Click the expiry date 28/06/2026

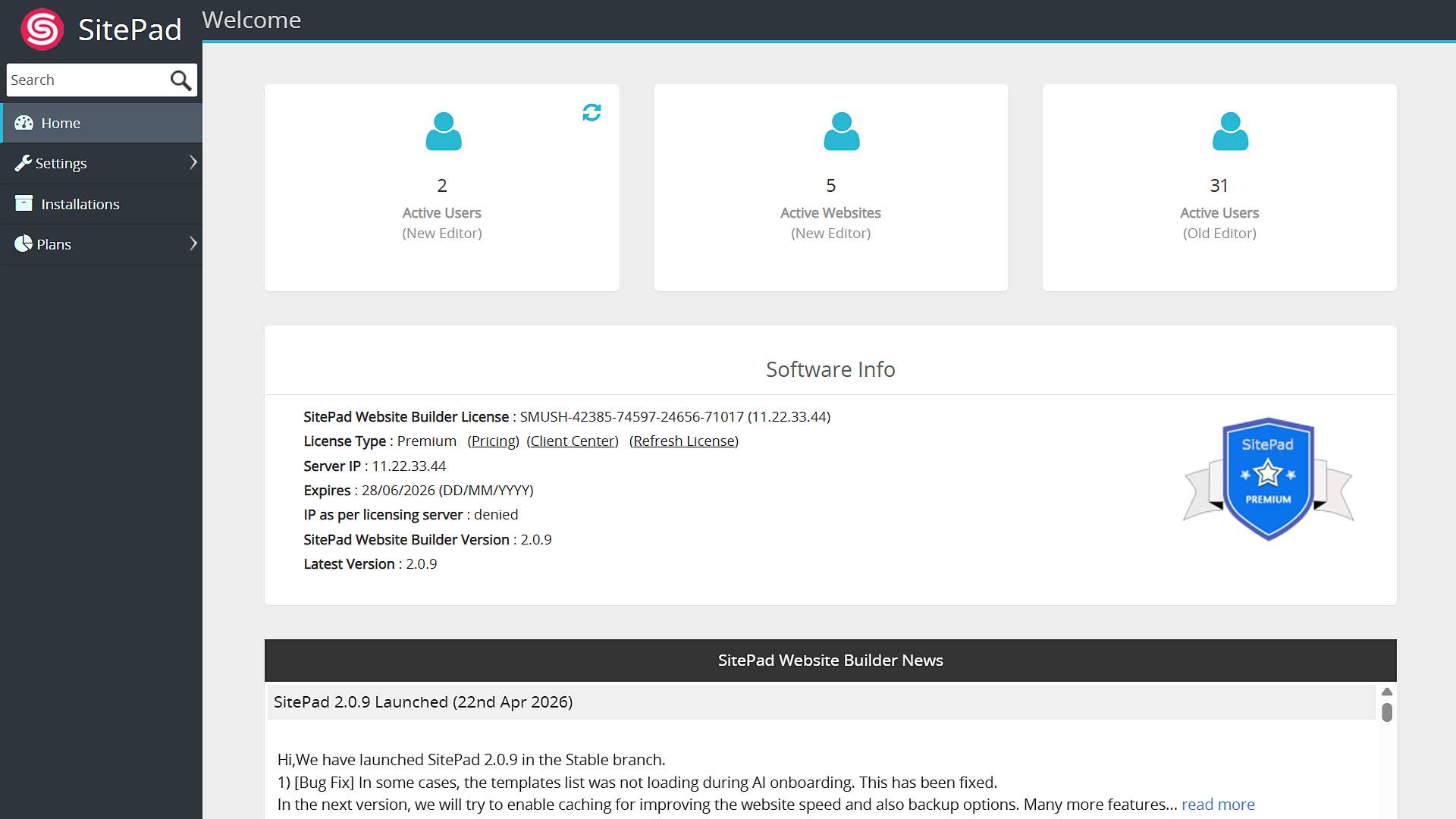click(399, 491)
